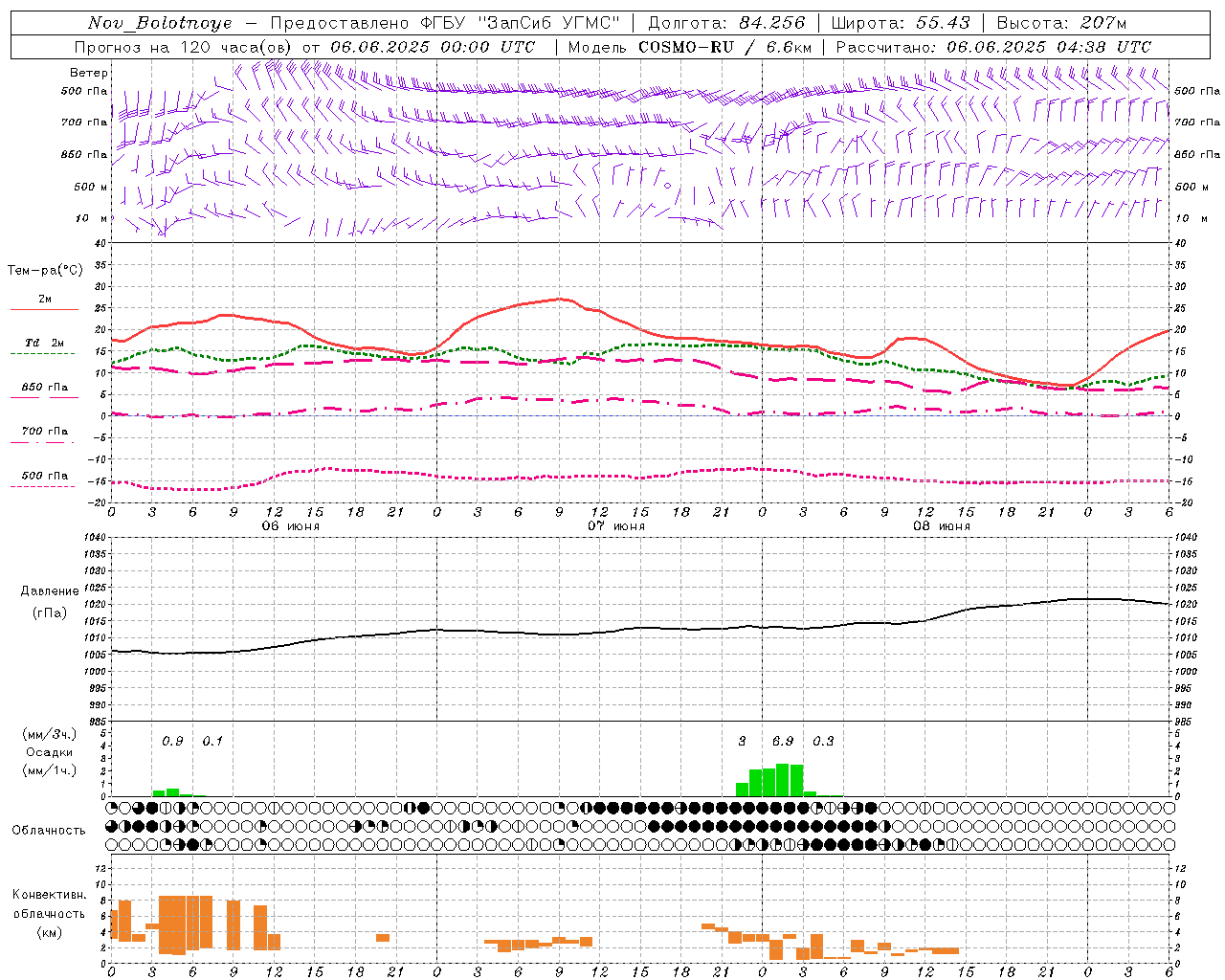
Task: Click the 'Рассчитано: 06.06.2025 04:38 UTC' text
Action: pos(993,47)
